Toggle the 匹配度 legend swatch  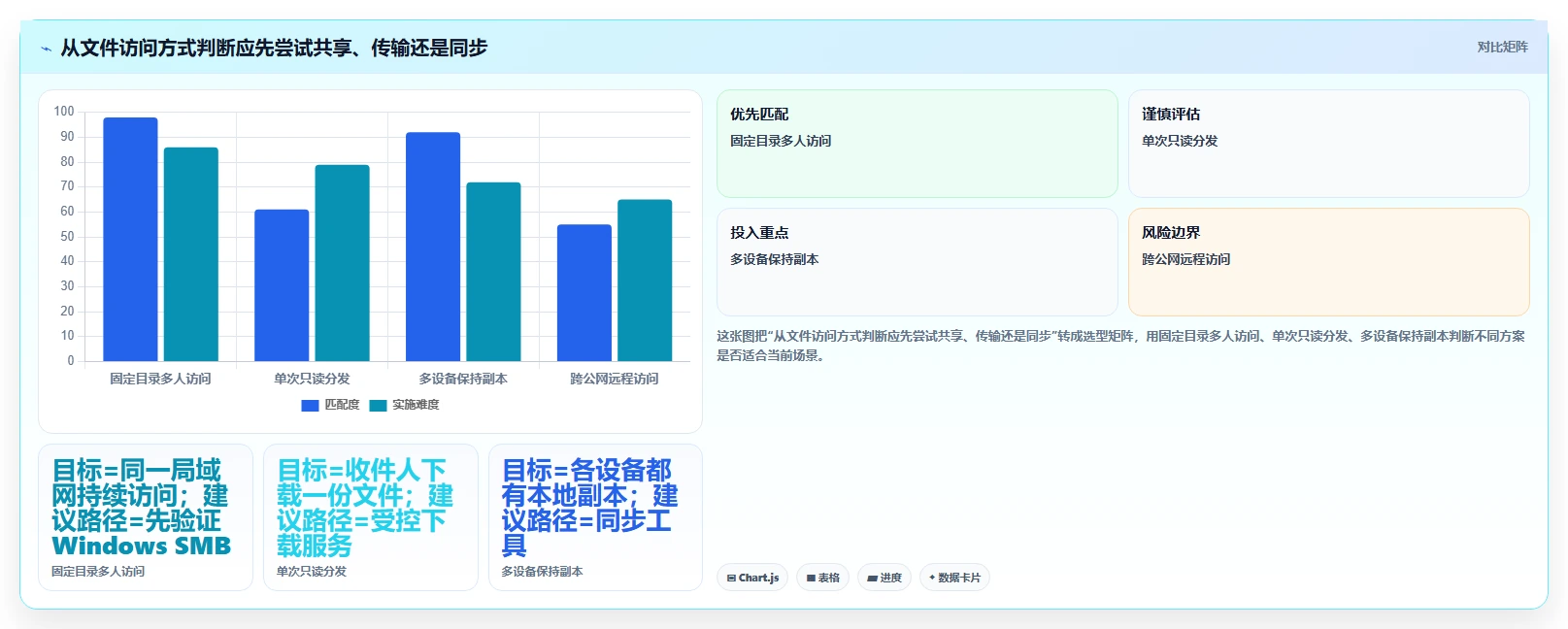click(310, 405)
